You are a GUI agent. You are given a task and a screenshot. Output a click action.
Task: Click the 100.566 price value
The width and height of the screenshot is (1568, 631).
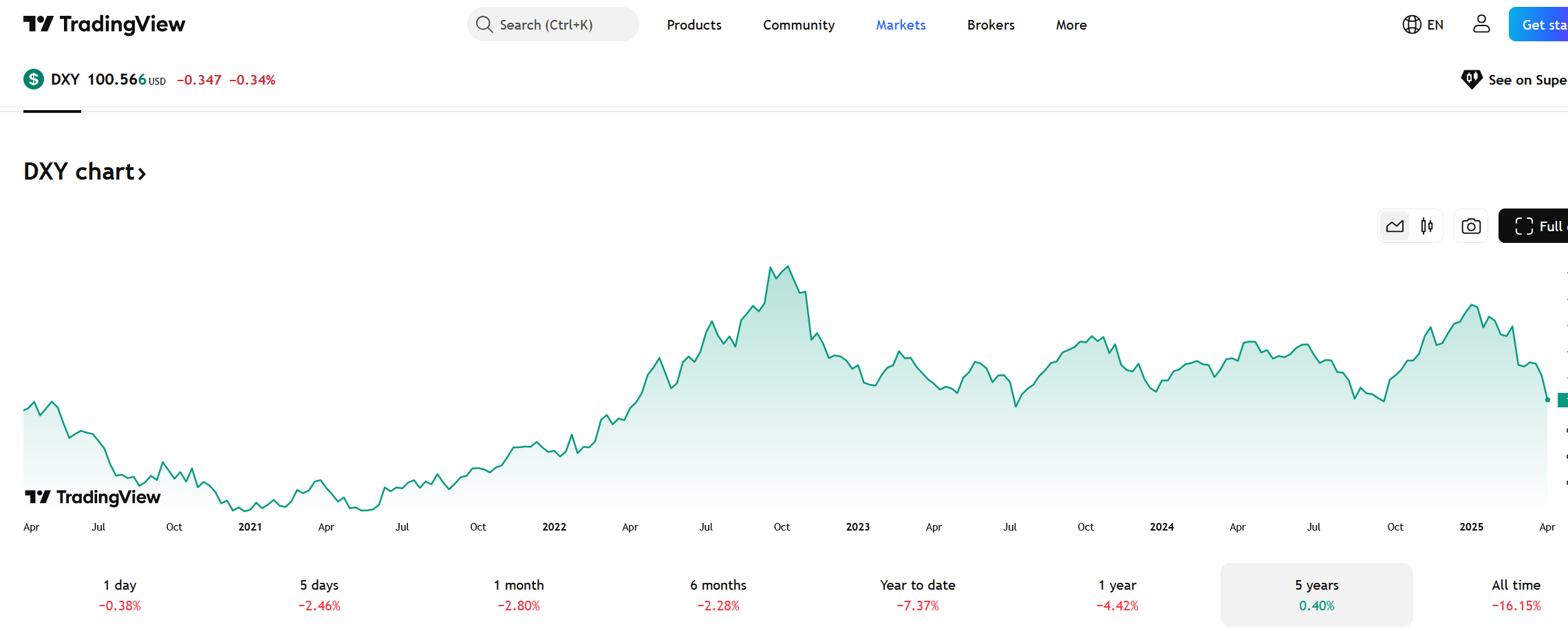click(117, 80)
